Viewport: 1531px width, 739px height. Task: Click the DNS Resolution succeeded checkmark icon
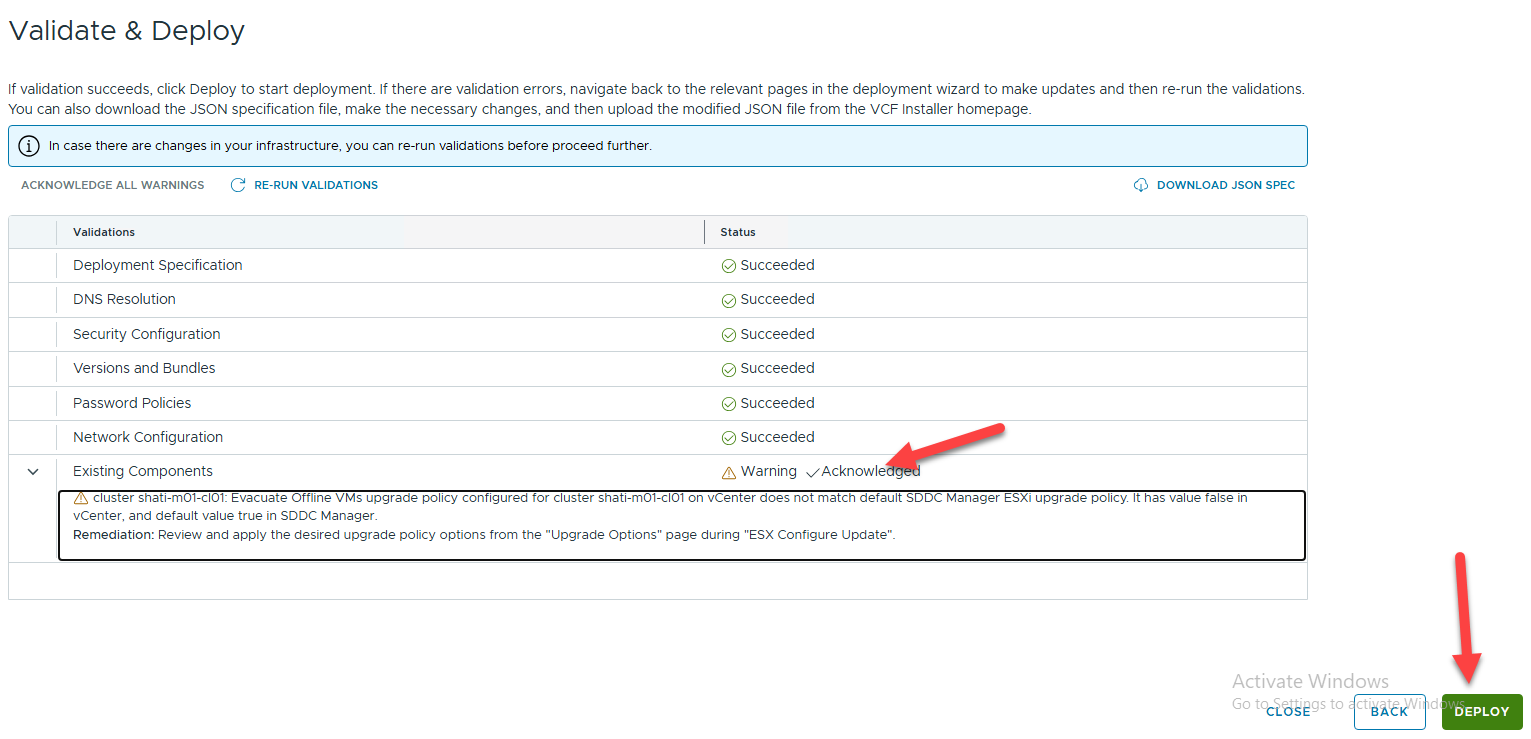[729, 300]
